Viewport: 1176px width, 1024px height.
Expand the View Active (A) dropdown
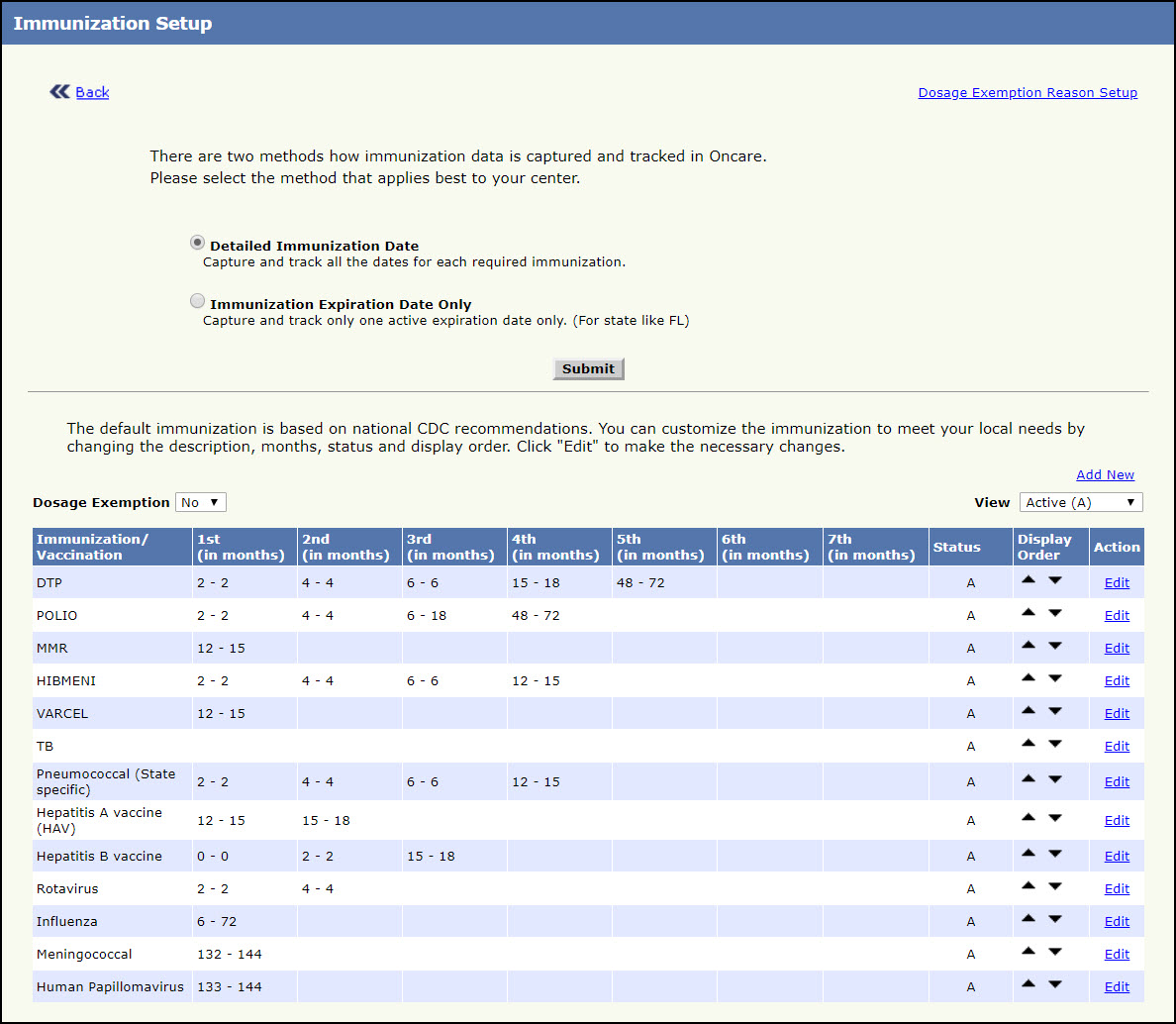[x=1081, y=502]
